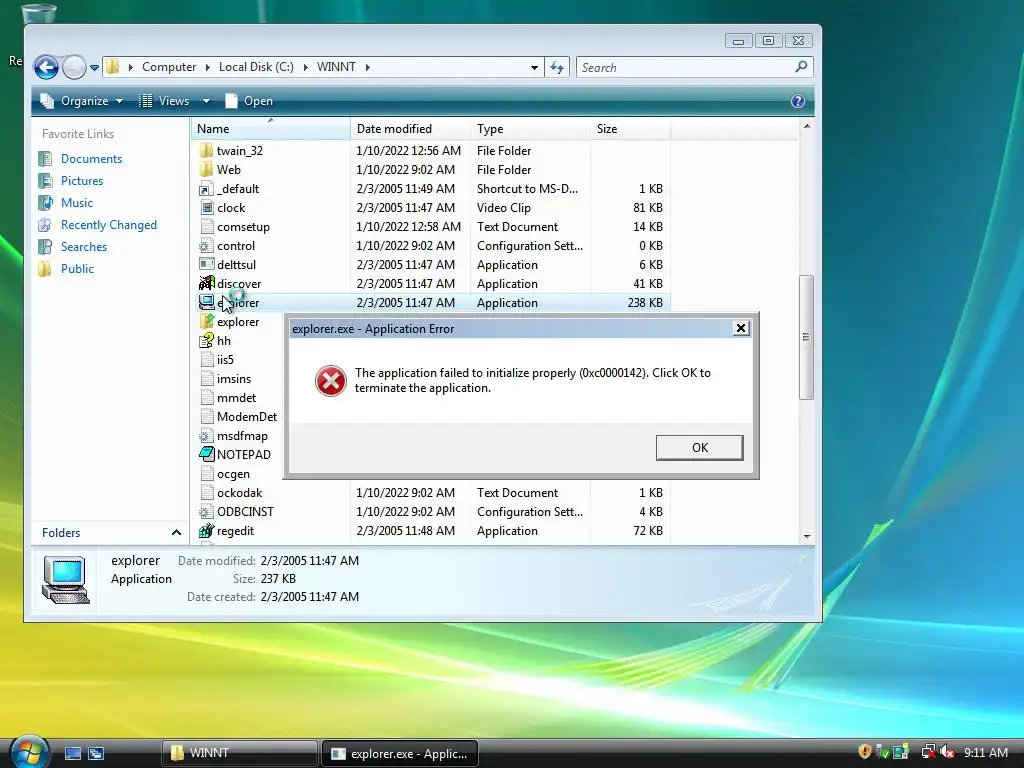Refresh the WINNT folder view
This screenshot has width=1024, height=768.
(557, 67)
